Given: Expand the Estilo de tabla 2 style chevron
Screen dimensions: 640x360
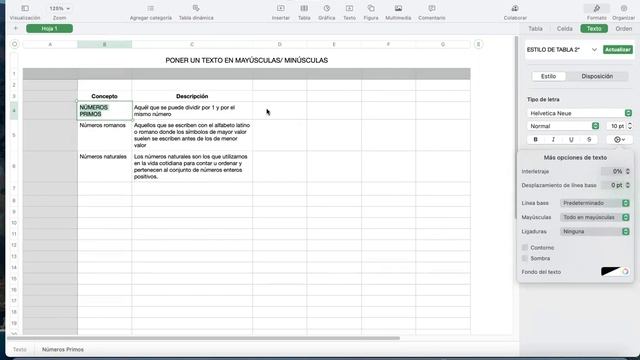Looking at the screenshot, I should pos(594,50).
